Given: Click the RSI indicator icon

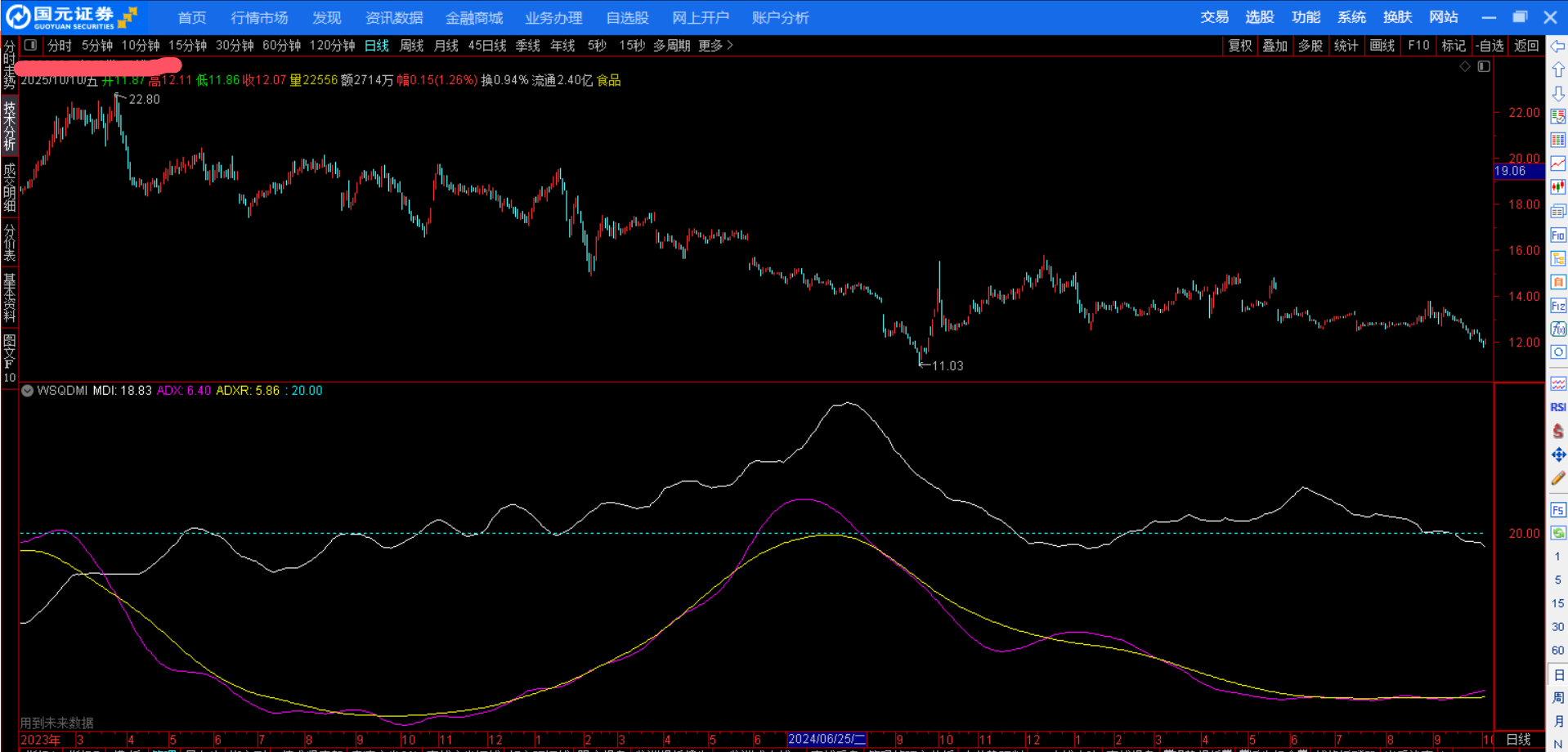Looking at the screenshot, I should (x=1558, y=407).
